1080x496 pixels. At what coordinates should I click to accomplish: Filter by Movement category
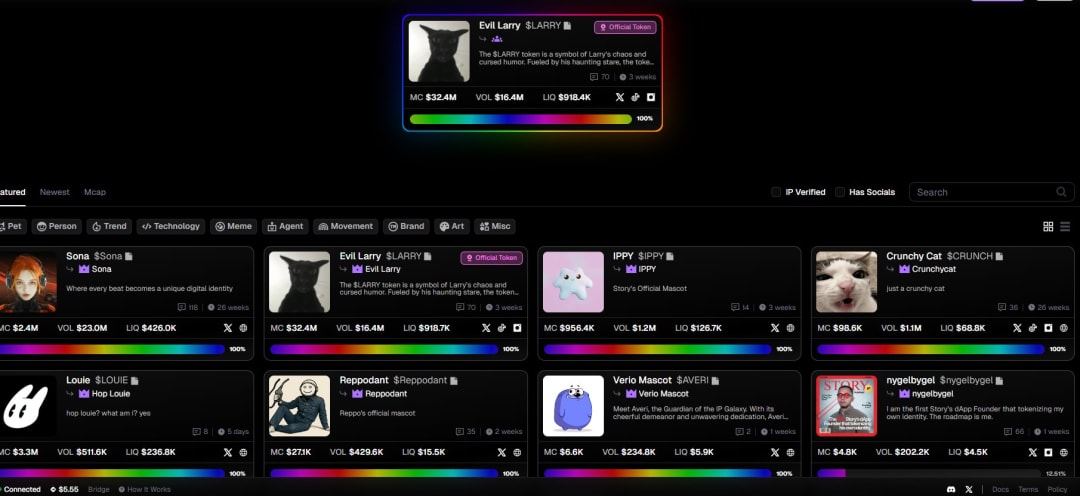click(346, 226)
